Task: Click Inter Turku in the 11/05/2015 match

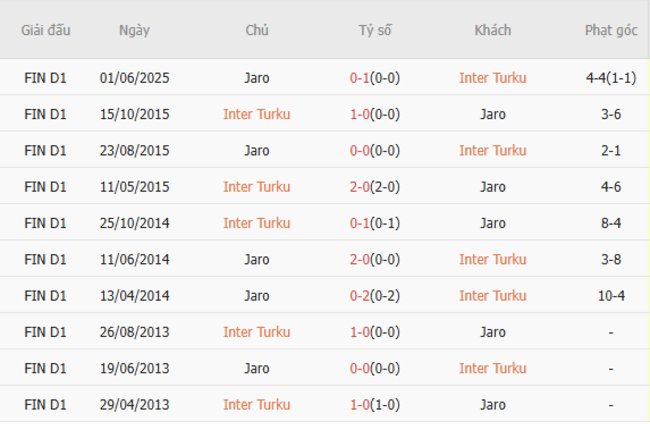Action: click(x=257, y=187)
